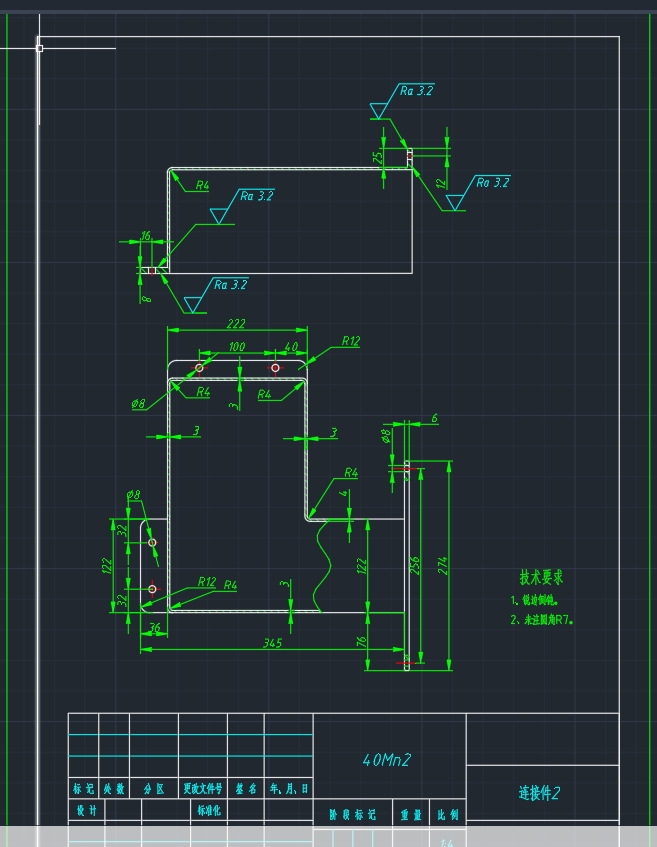The width and height of the screenshot is (657, 847).
Task: Select requirement line 2 未注圆角R7
Action: [541, 620]
